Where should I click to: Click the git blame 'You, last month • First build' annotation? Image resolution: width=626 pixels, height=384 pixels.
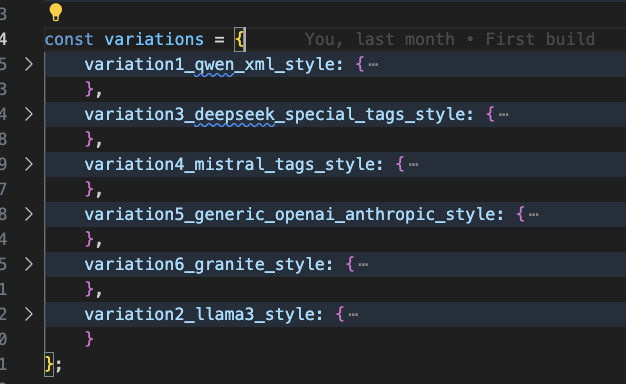coord(450,40)
